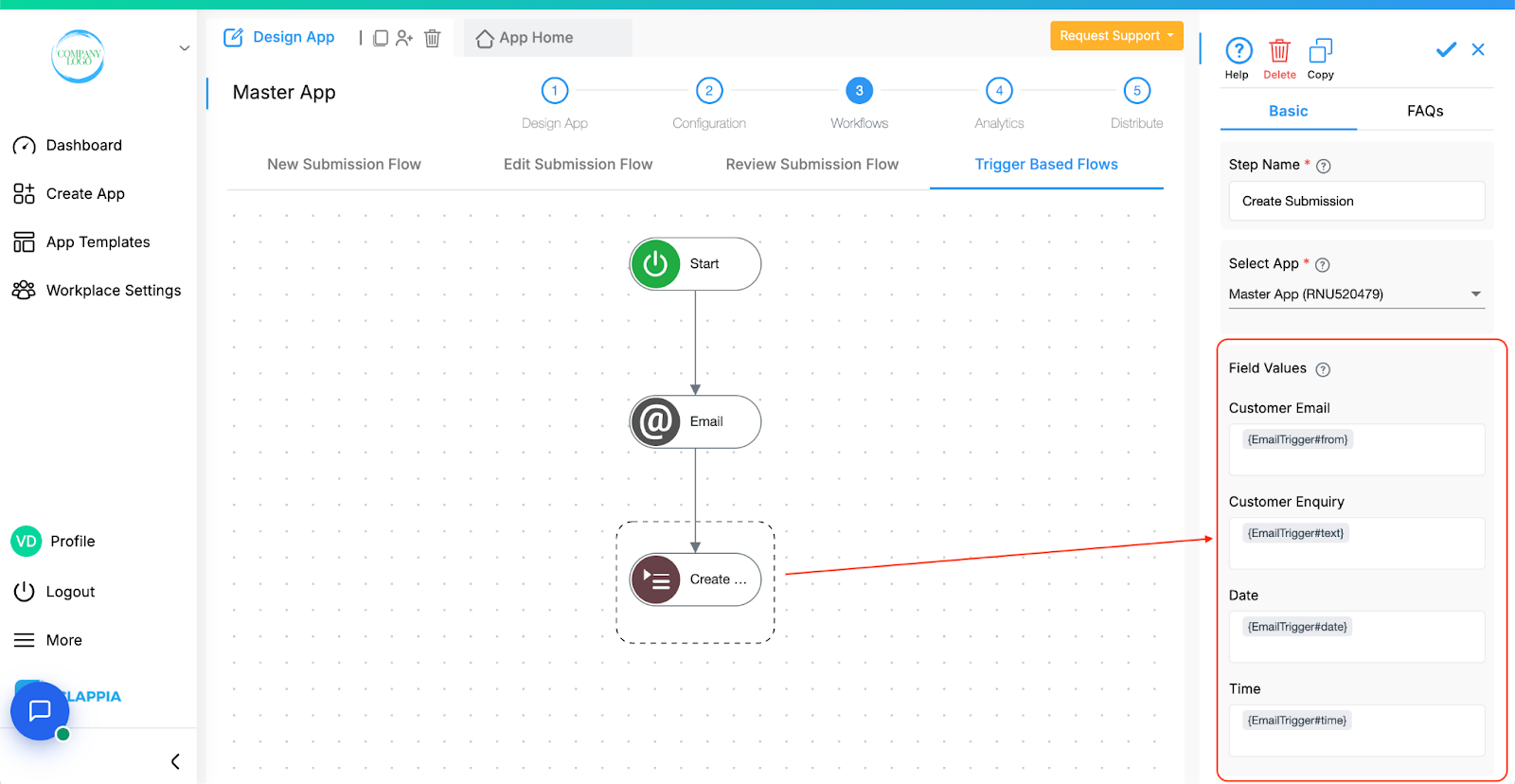
Task: Click the company logo image
Action: (78, 56)
